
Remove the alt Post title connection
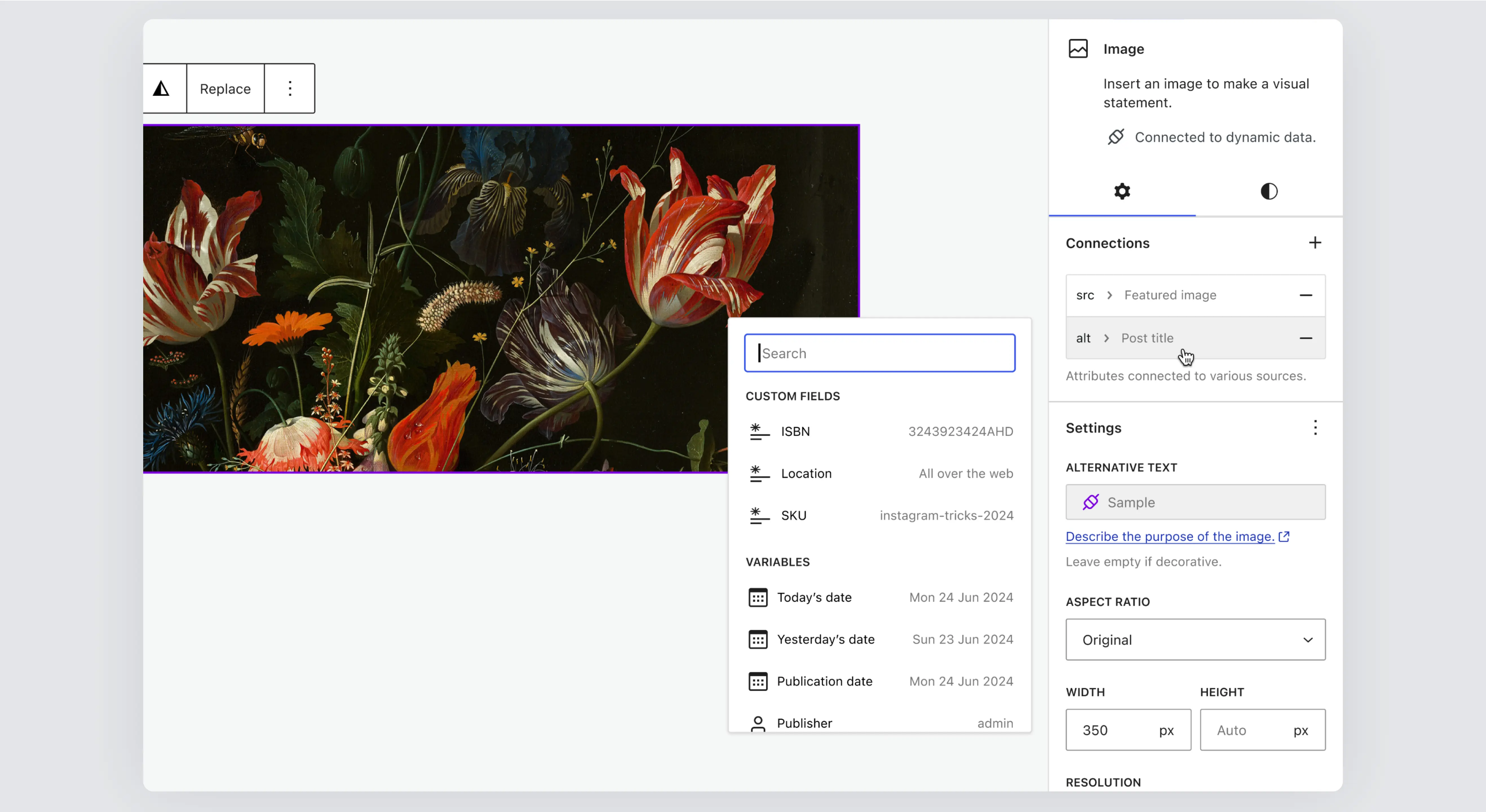[x=1305, y=338]
